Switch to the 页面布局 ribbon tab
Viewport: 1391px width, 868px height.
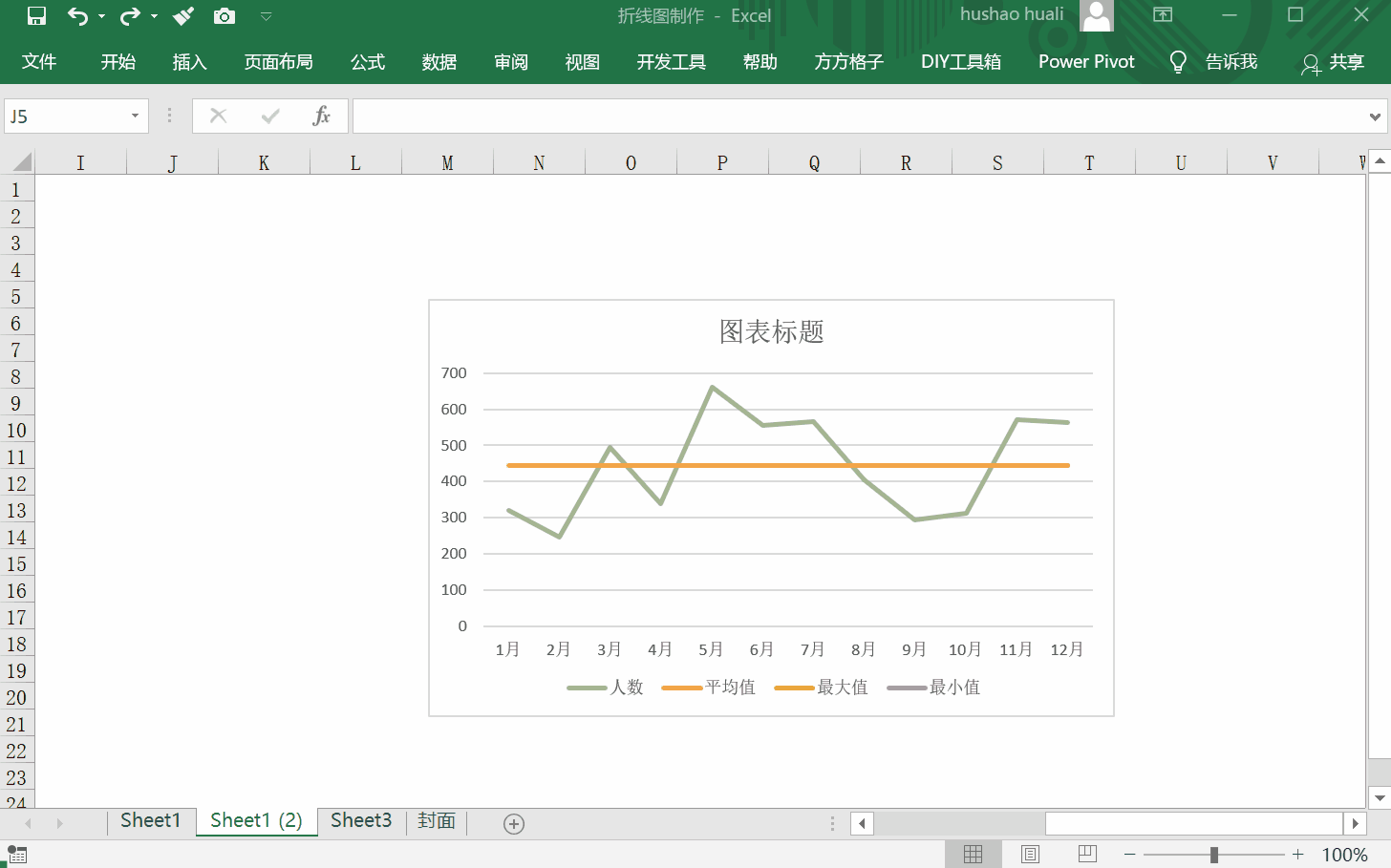278,62
